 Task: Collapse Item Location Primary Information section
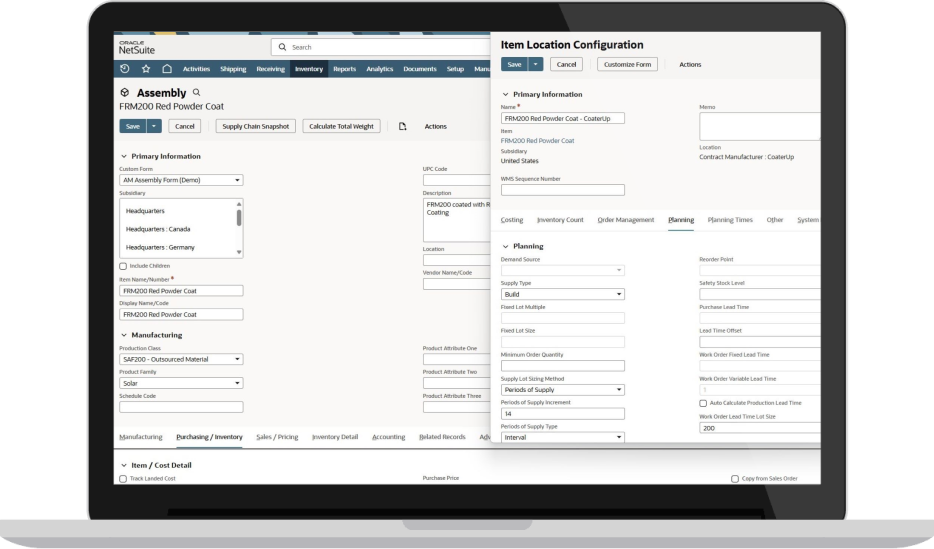(x=506, y=95)
